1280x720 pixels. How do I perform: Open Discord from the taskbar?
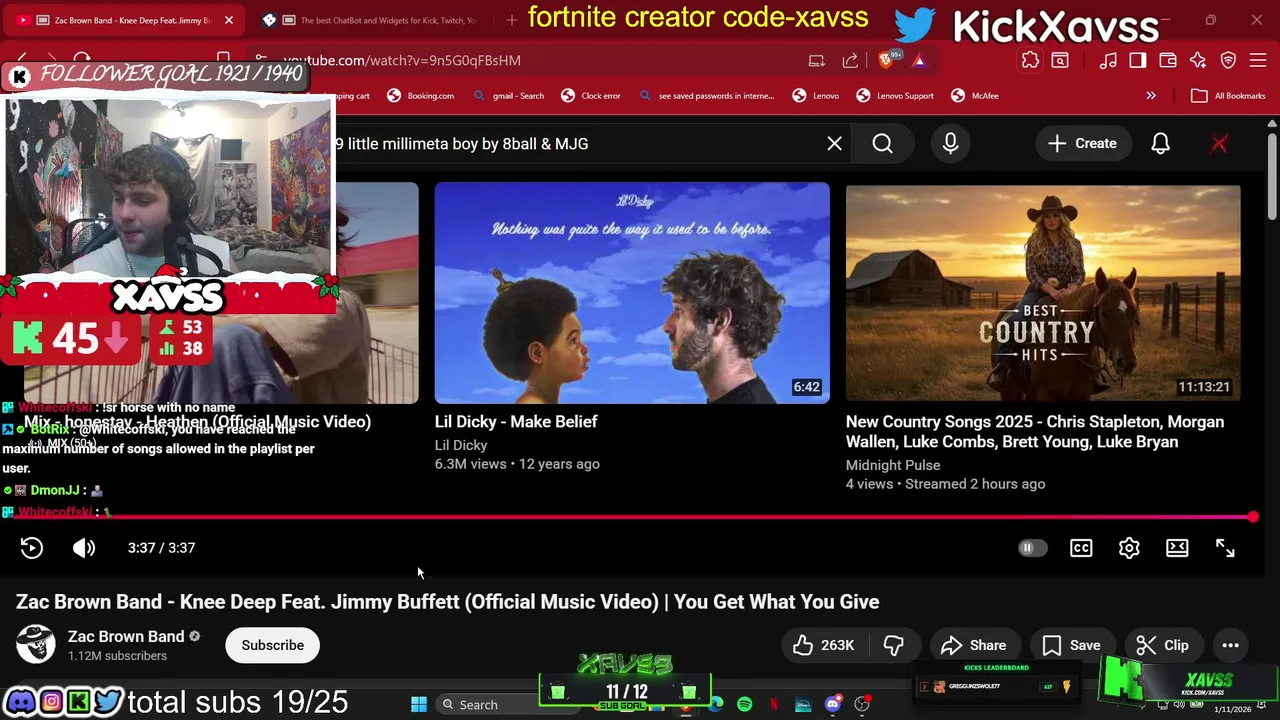pos(832,705)
